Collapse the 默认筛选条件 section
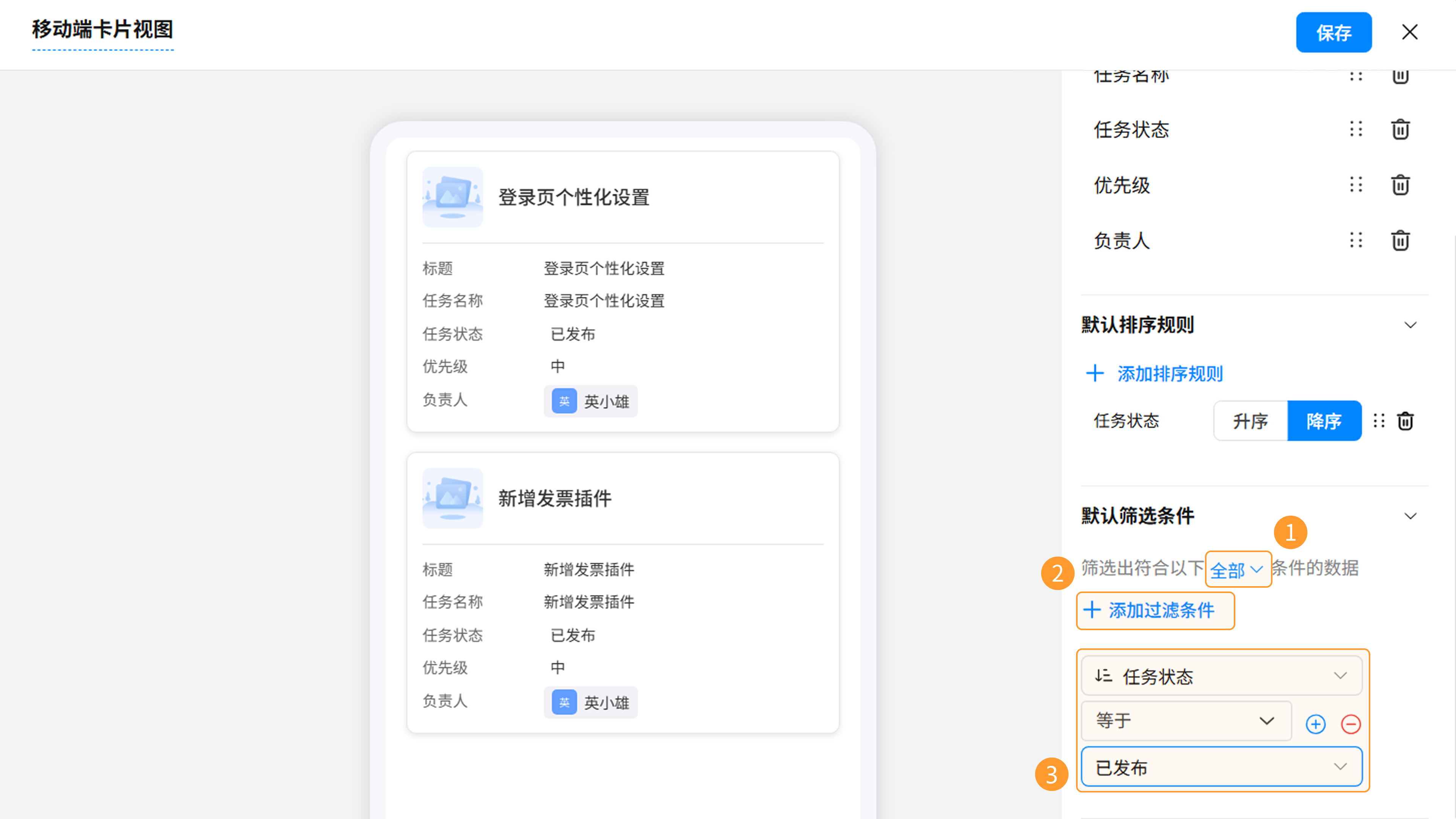1456x819 pixels. tap(1410, 516)
